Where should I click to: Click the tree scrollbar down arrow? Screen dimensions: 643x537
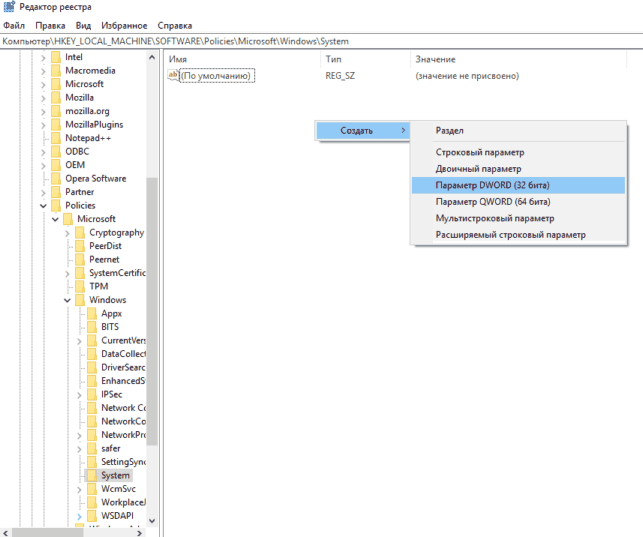coord(152,521)
